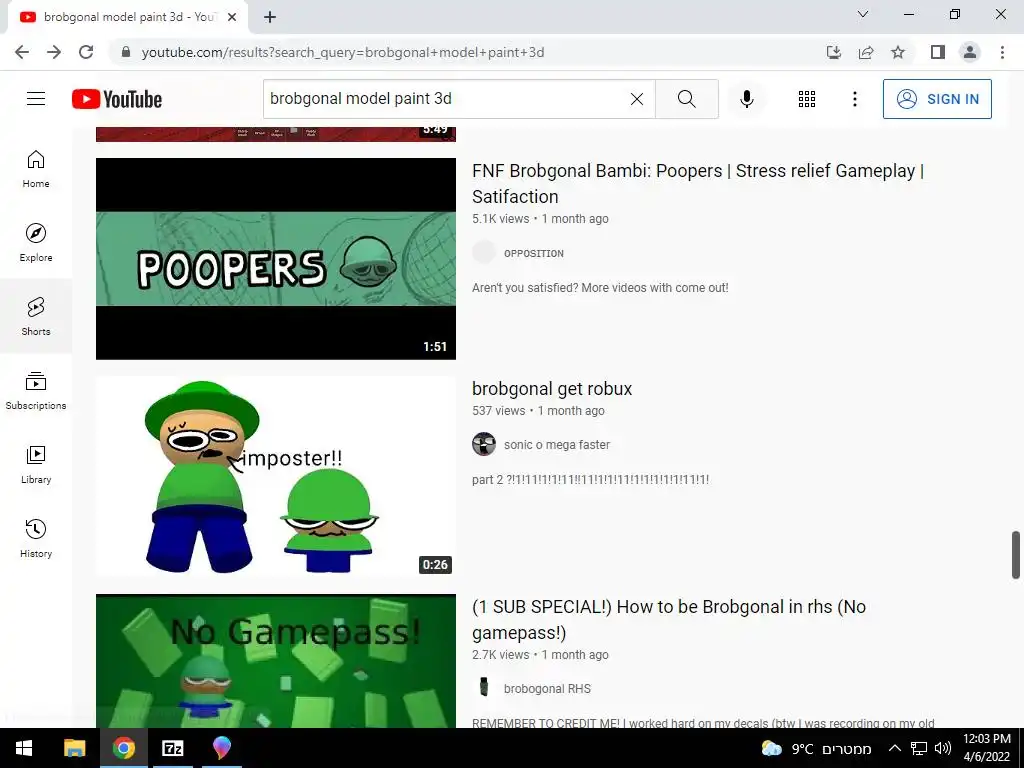1024x768 pixels.
Task: Open History in the sidebar
Action: [x=36, y=538]
